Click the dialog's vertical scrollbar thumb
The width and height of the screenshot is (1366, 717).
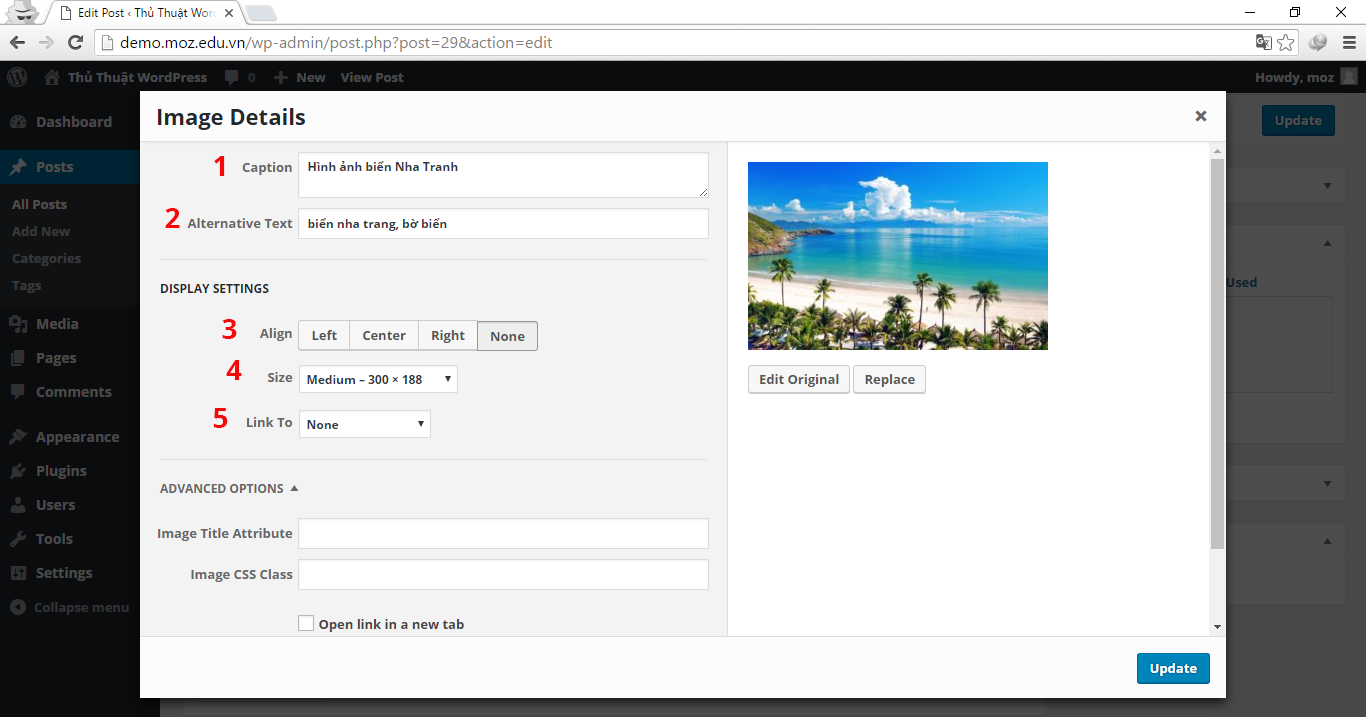point(1217,352)
